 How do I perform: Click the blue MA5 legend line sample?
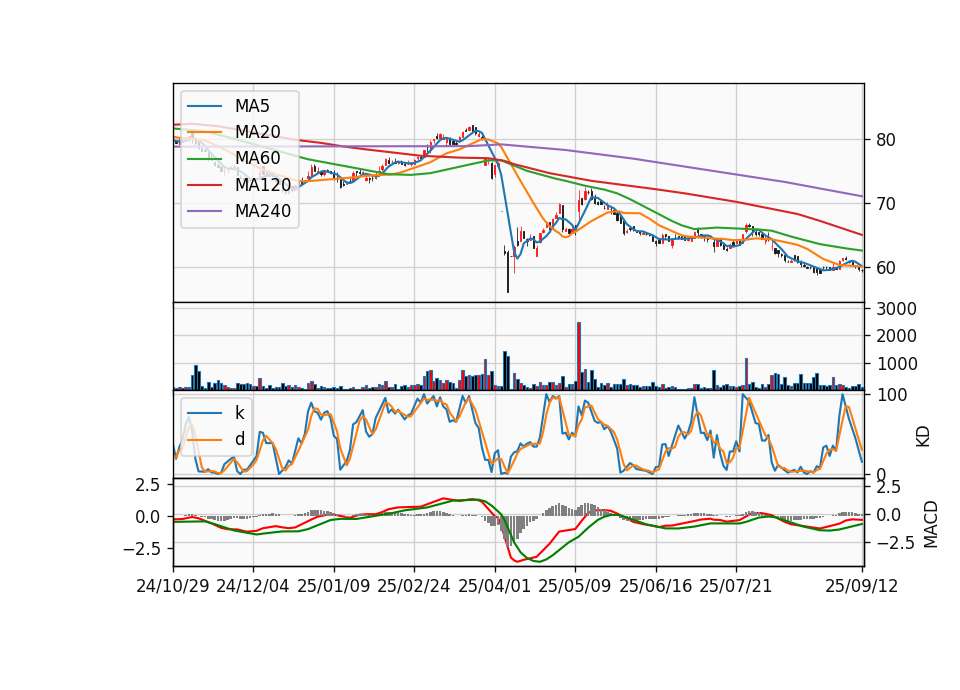point(204,106)
